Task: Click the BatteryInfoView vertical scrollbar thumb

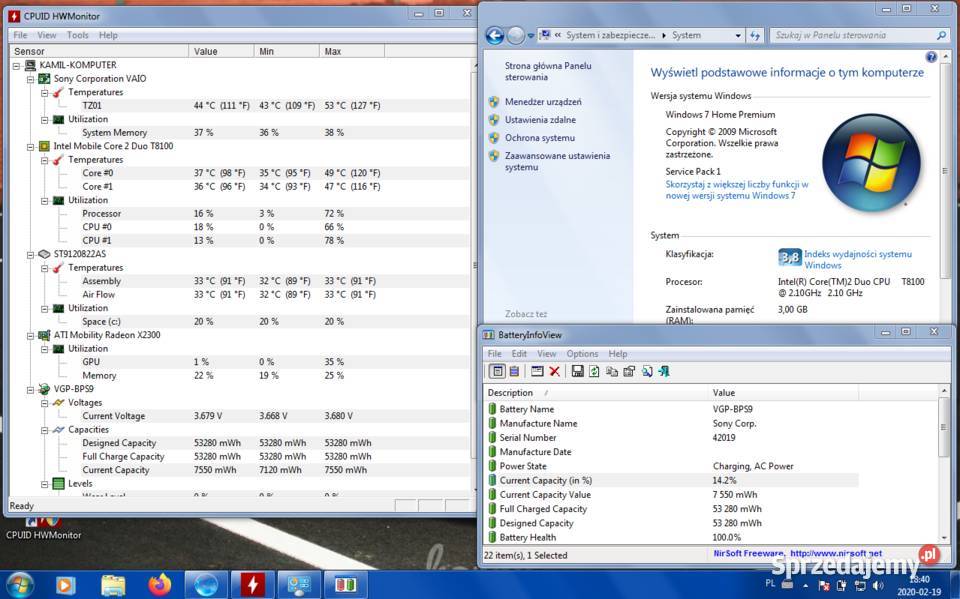Action: coord(943,426)
